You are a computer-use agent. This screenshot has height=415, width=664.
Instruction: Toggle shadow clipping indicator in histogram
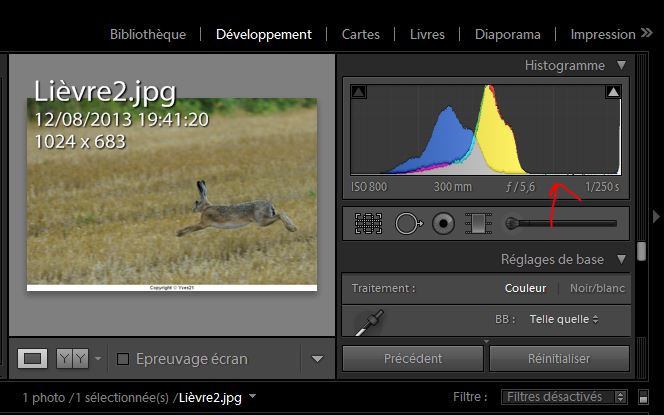tap(359, 93)
